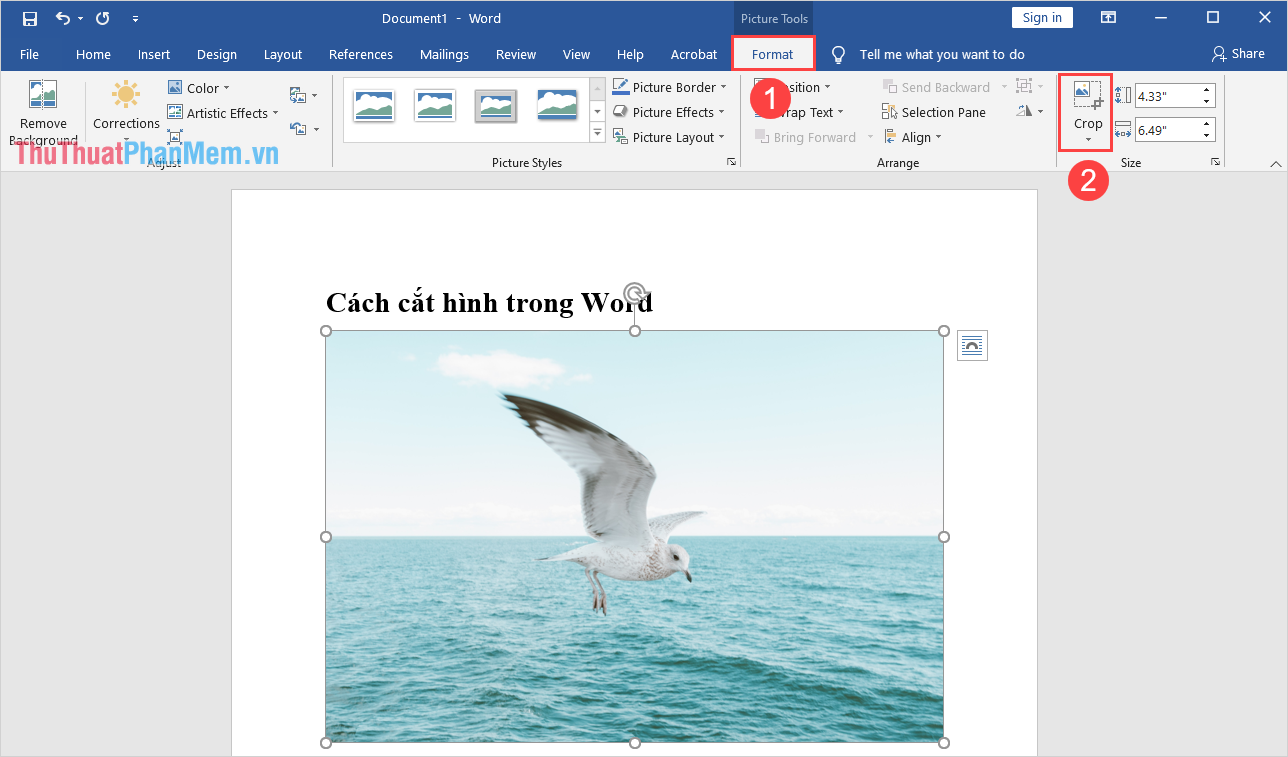Open the Picture Border dropdown
This screenshot has height=757, width=1288.
click(669, 87)
